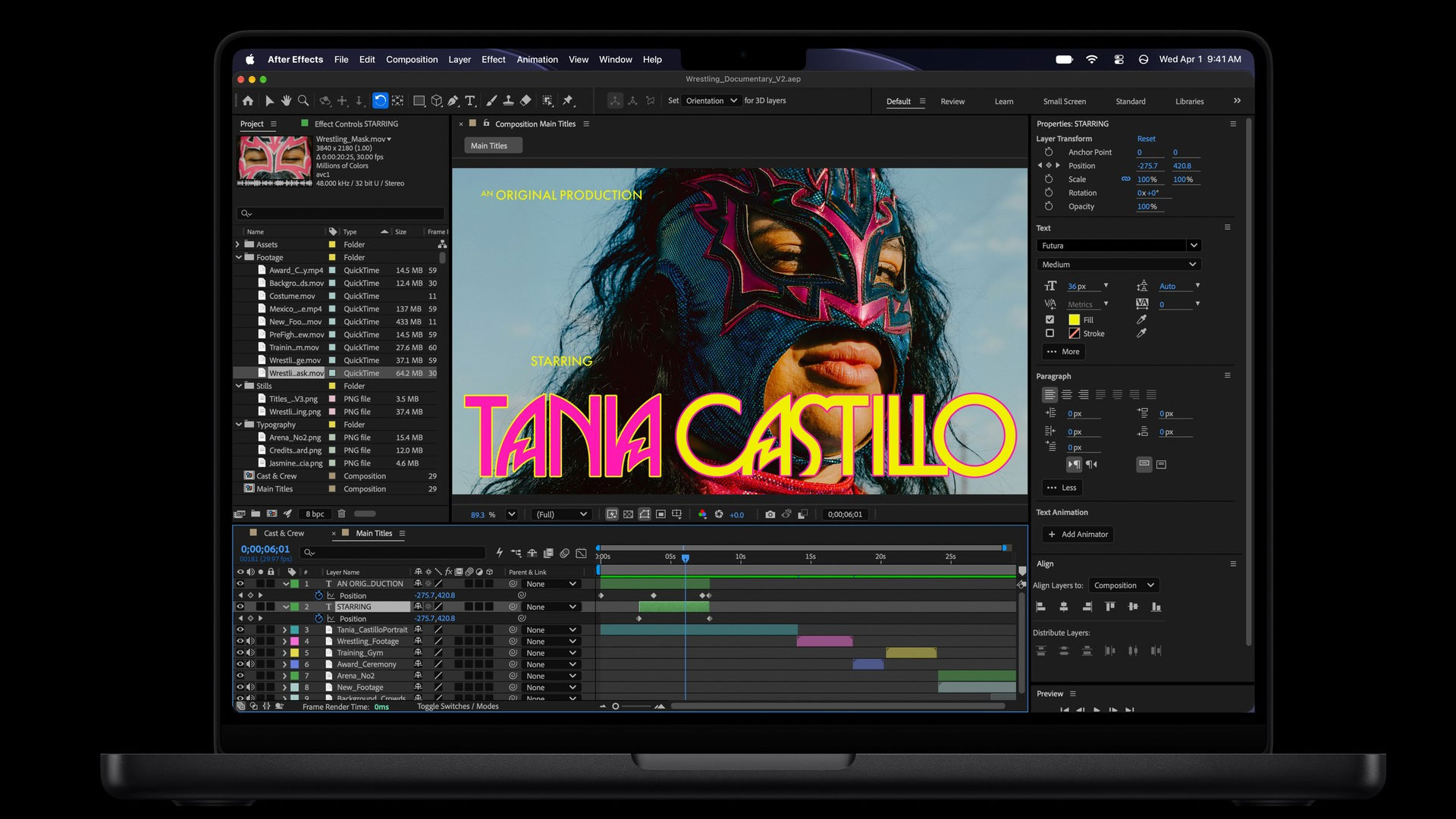Select the Type text tool
The image size is (1456, 819).
tap(470, 100)
